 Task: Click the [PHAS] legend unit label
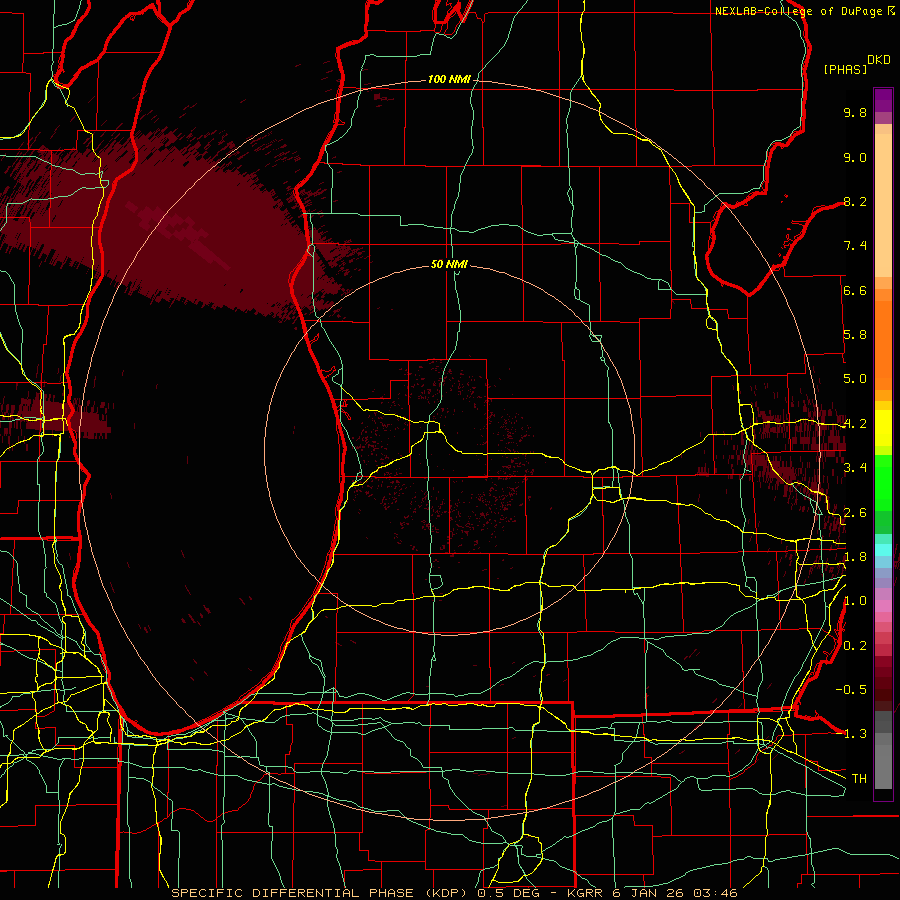(845, 69)
